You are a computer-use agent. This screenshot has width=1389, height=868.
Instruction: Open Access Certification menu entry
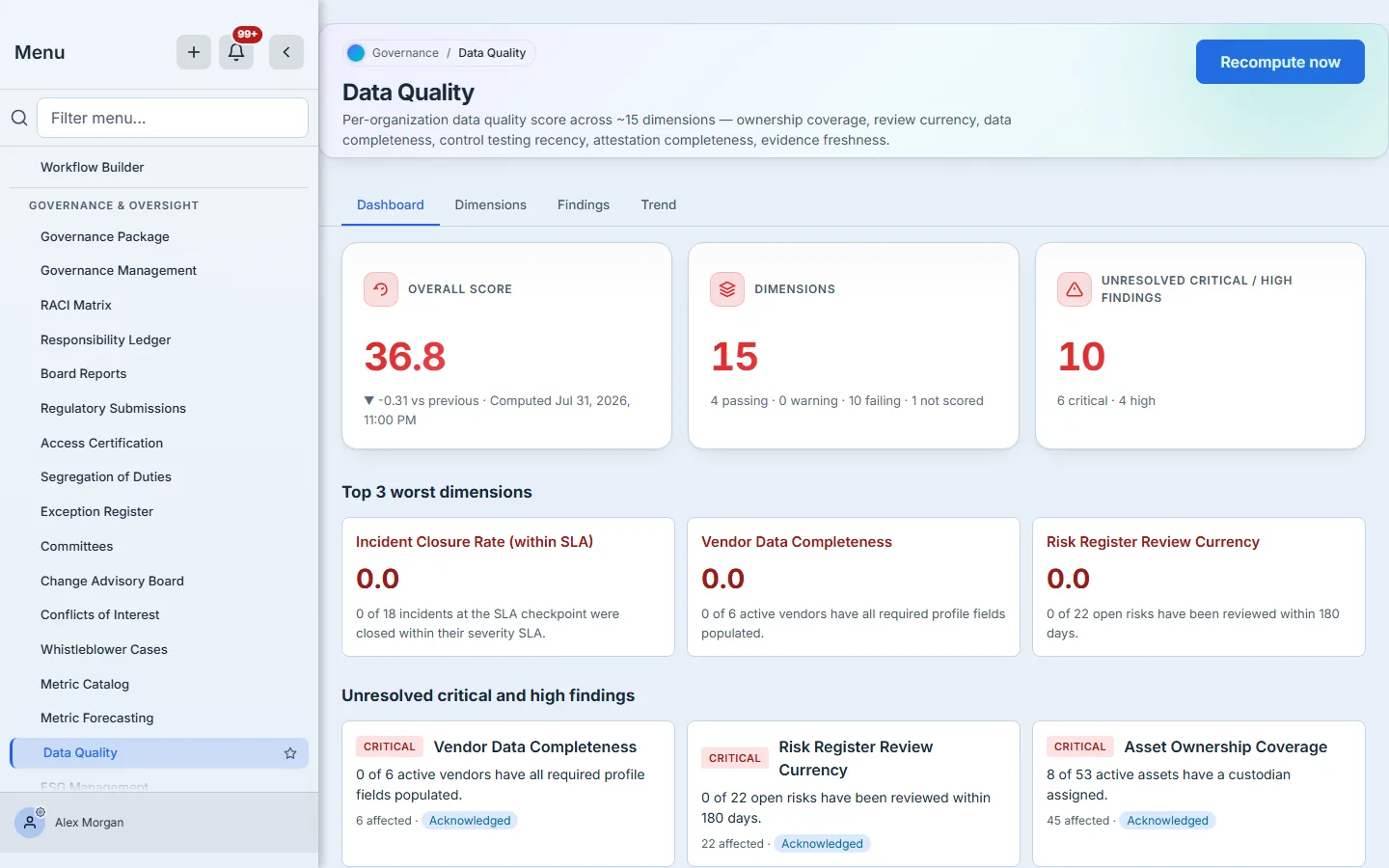click(x=159, y=443)
